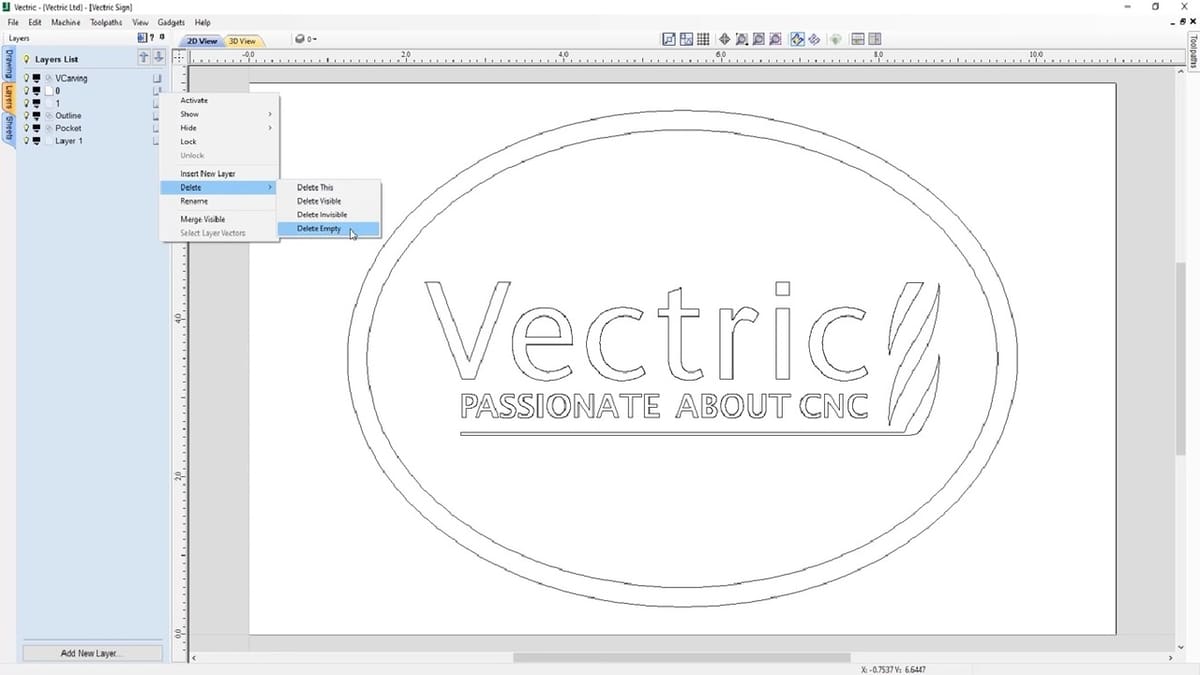Tile views vertically icon
The width and height of the screenshot is (1200, 675).
coord(874,39)
